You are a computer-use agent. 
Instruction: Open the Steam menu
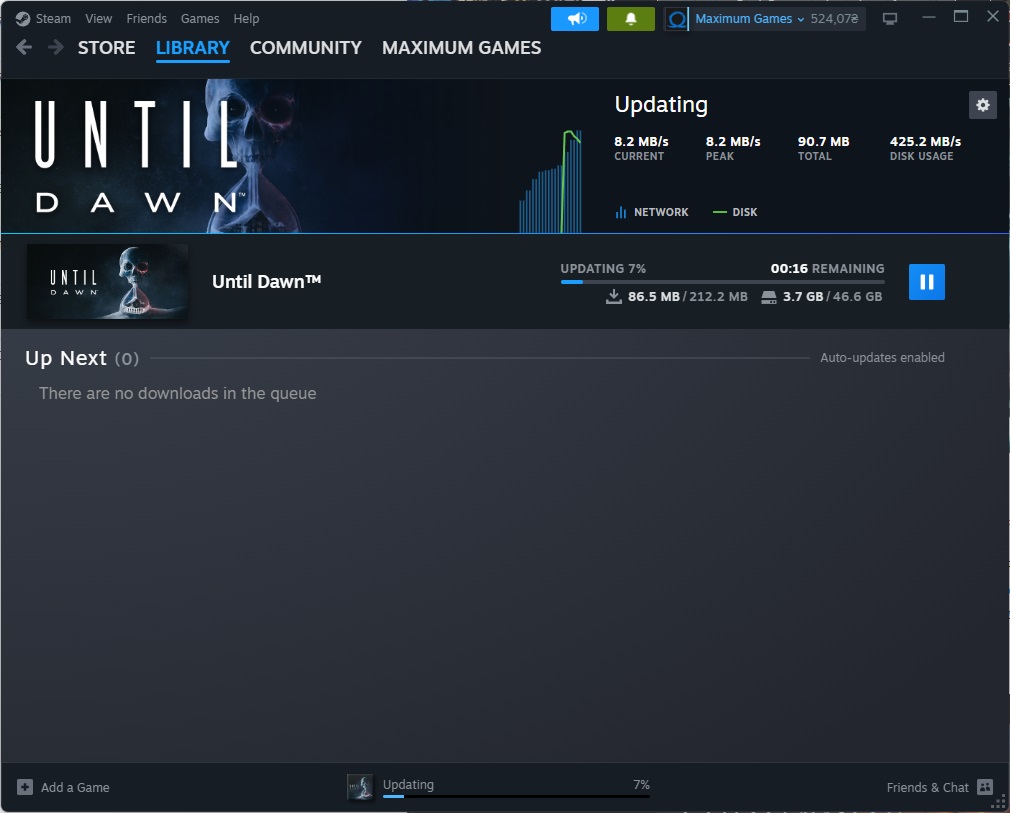[53, 19]
